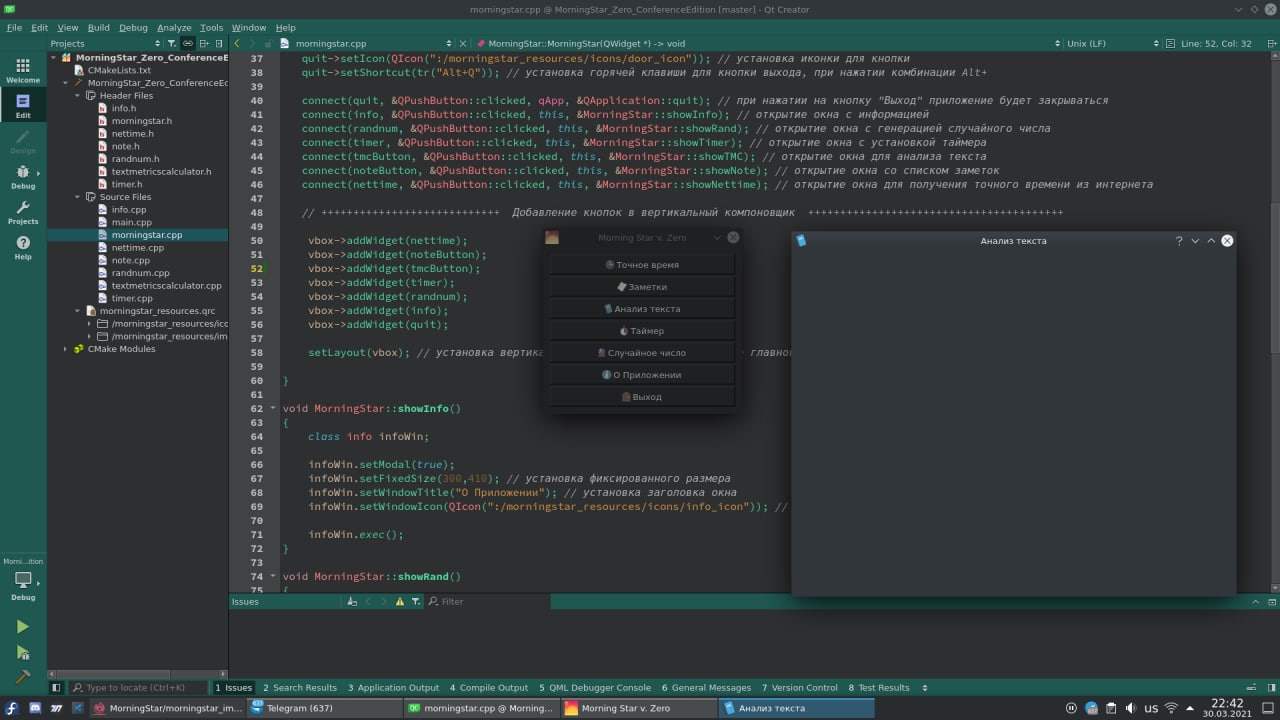Click 'Выход' button
The image size is (1280, 720).
click(642, 397)
